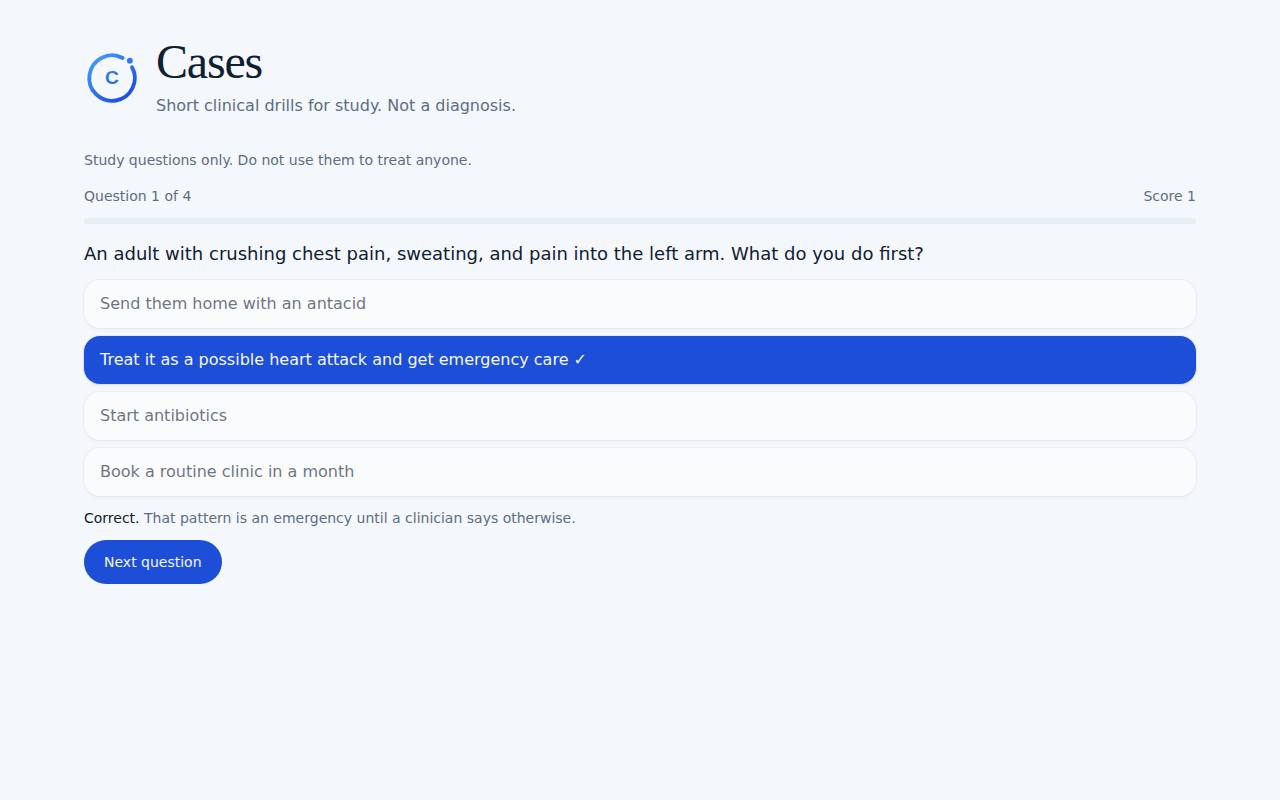Click the 'Score 1' indicator

pos(1169,196)
